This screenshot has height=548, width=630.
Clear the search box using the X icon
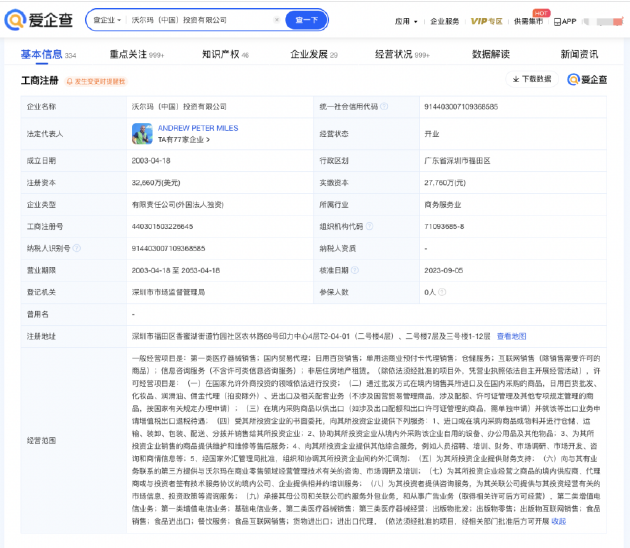point(276,20)
